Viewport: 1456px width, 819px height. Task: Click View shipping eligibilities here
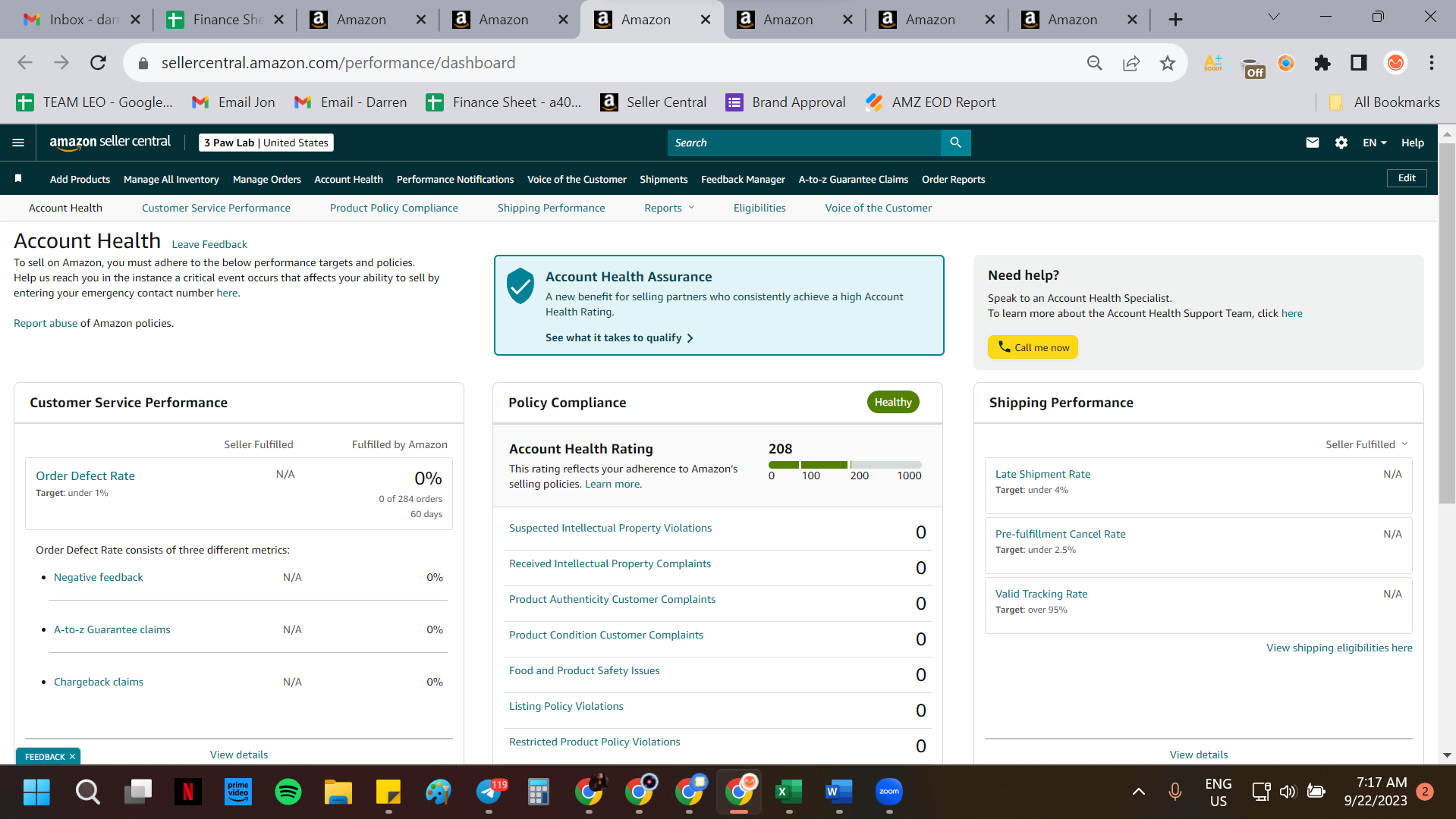coord(1339,648)
